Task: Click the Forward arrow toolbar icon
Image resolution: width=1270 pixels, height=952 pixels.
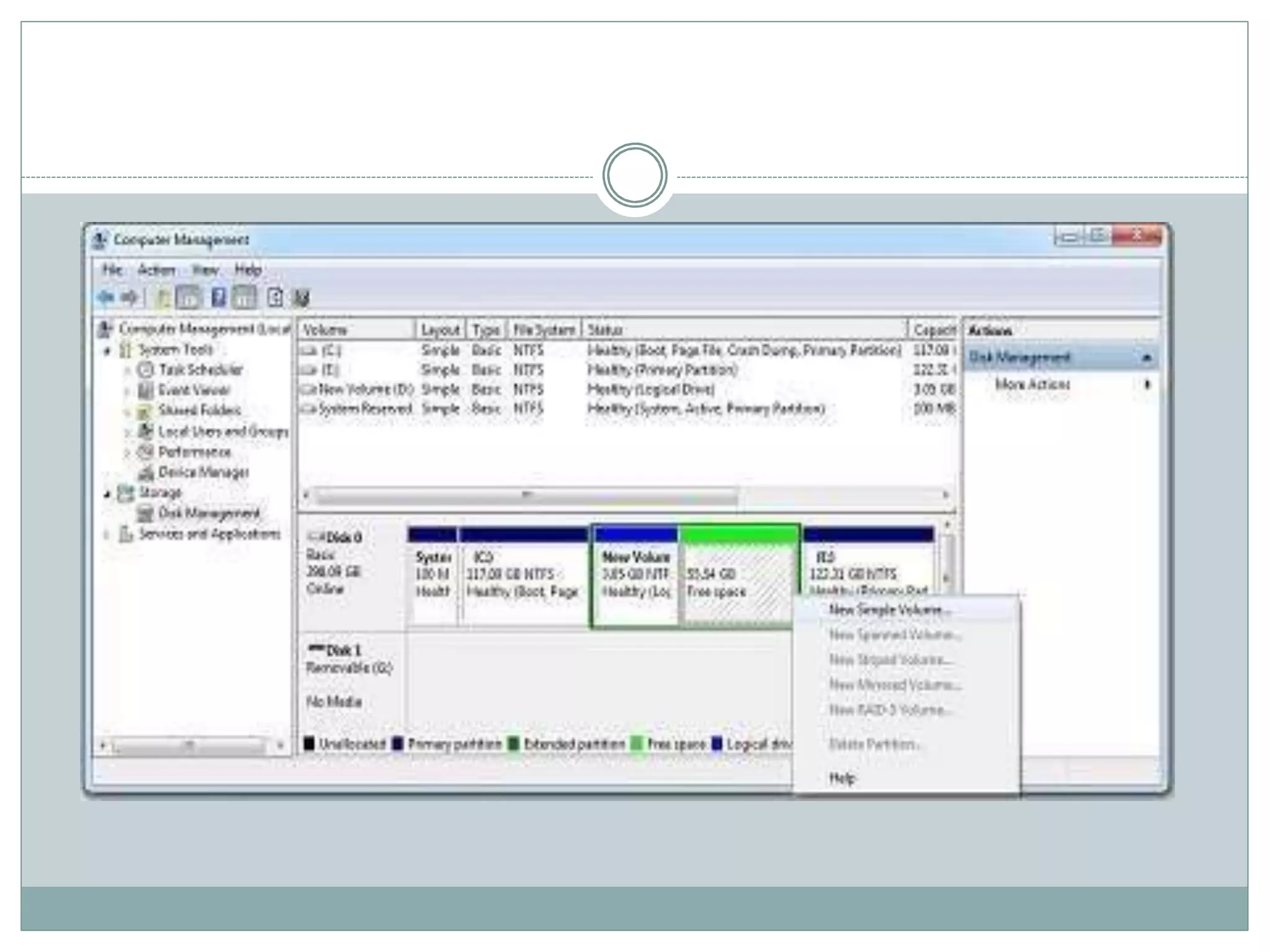Action: coord(130,297)
